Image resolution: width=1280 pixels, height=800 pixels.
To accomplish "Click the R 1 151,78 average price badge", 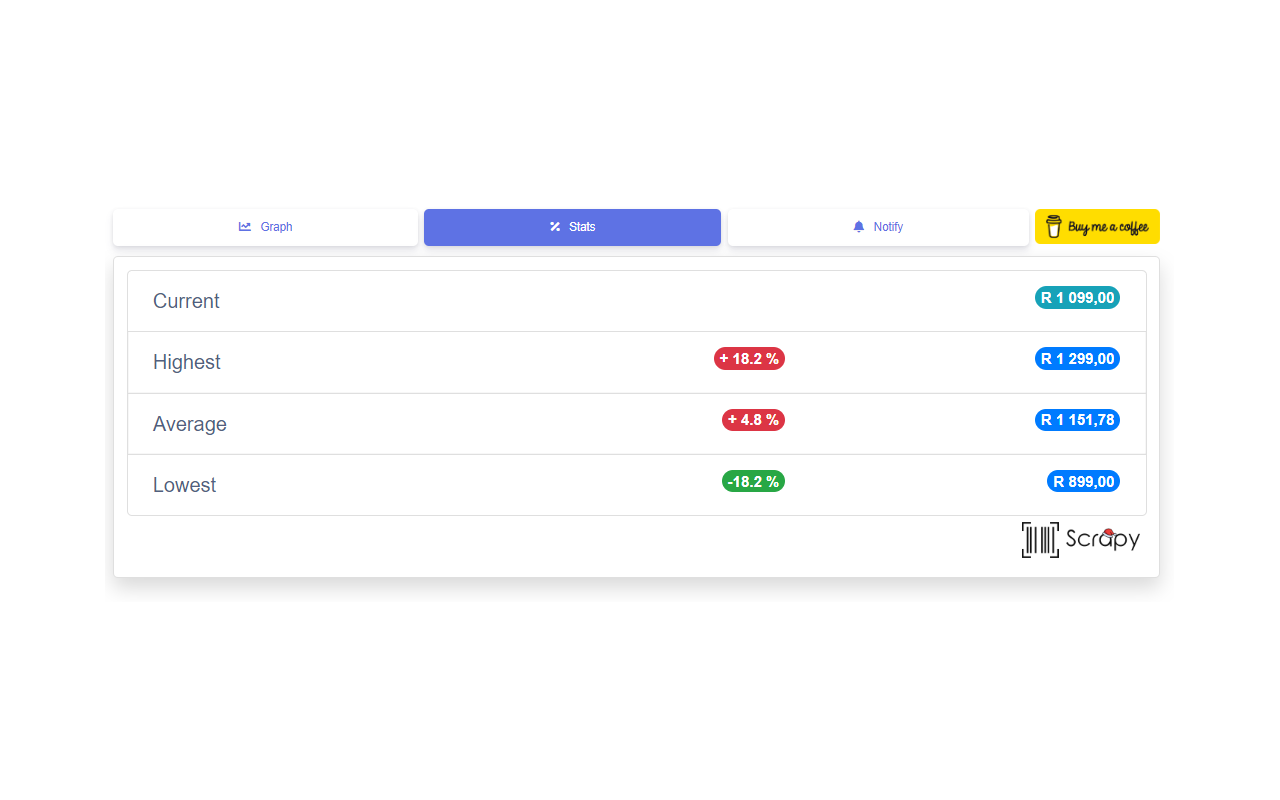I will pos(1077,420).
